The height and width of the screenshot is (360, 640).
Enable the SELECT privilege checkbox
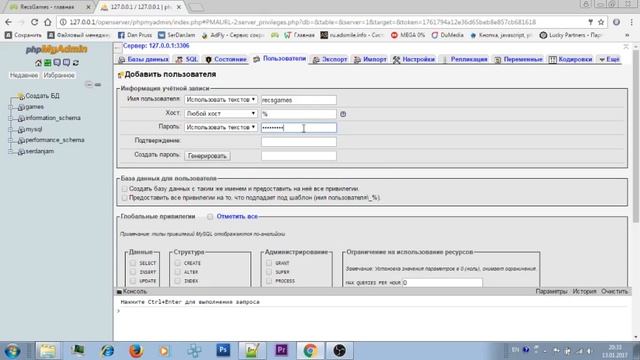(133, 263)
